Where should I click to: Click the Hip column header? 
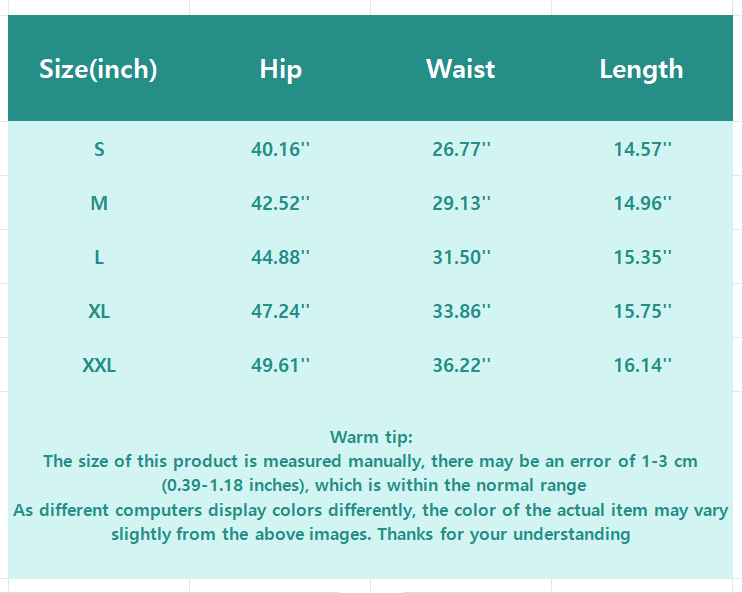[280, 69]
